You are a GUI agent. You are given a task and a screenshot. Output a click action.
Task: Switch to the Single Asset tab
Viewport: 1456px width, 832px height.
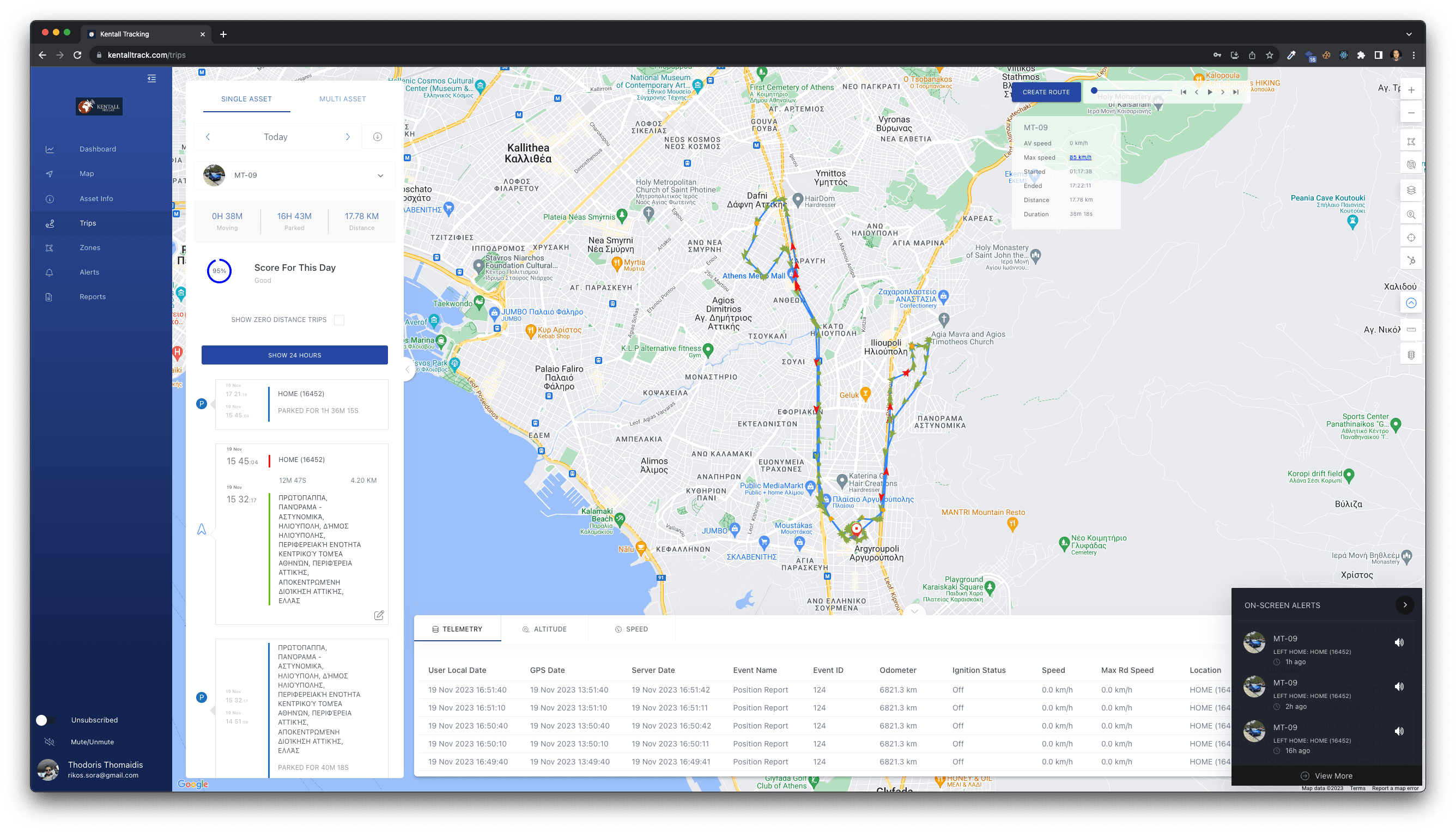pos(246,99)
